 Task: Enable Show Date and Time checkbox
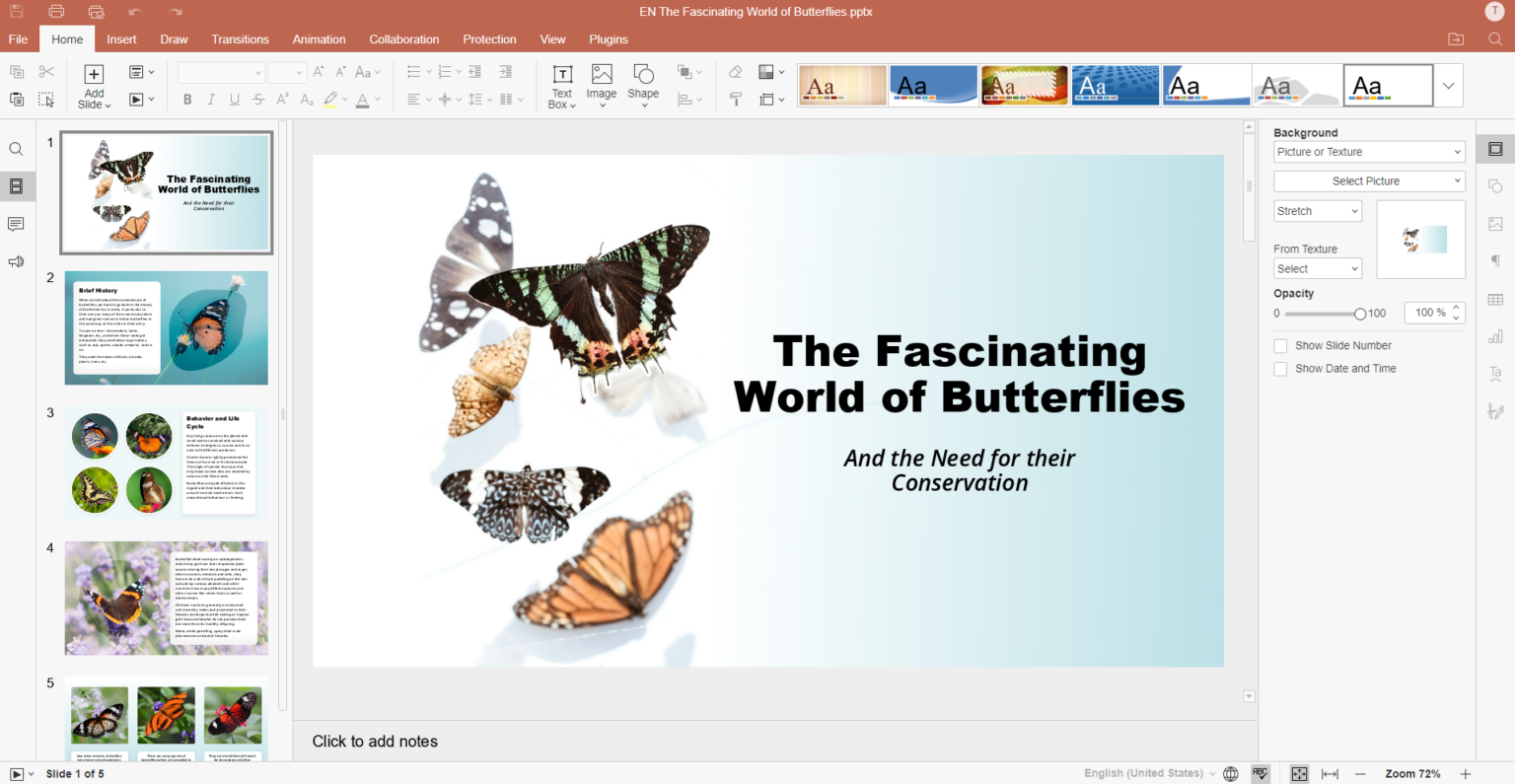pyautogui.click(x=1280, y=369)
